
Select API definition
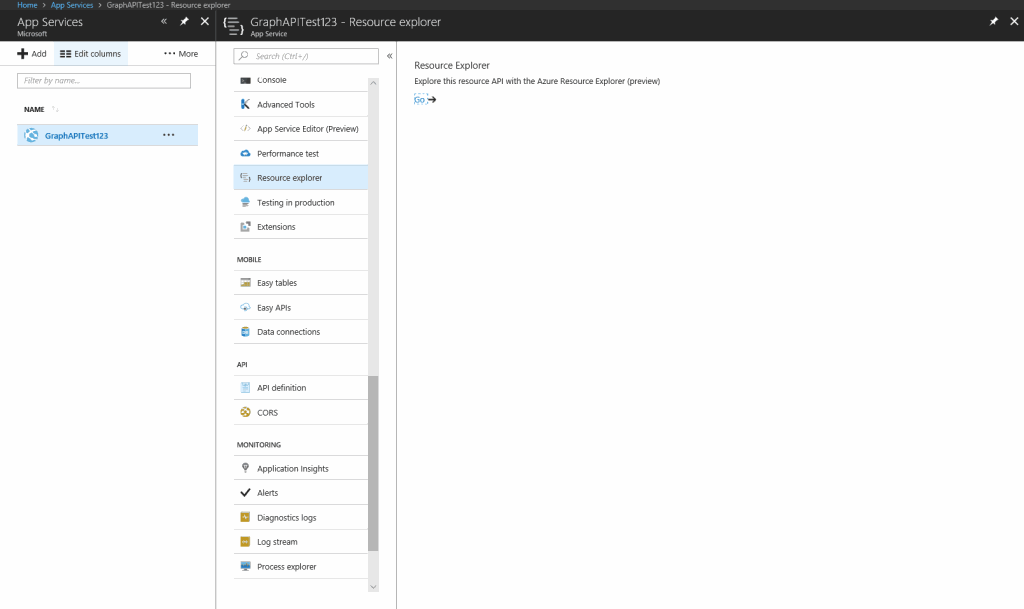pos(300,388)
